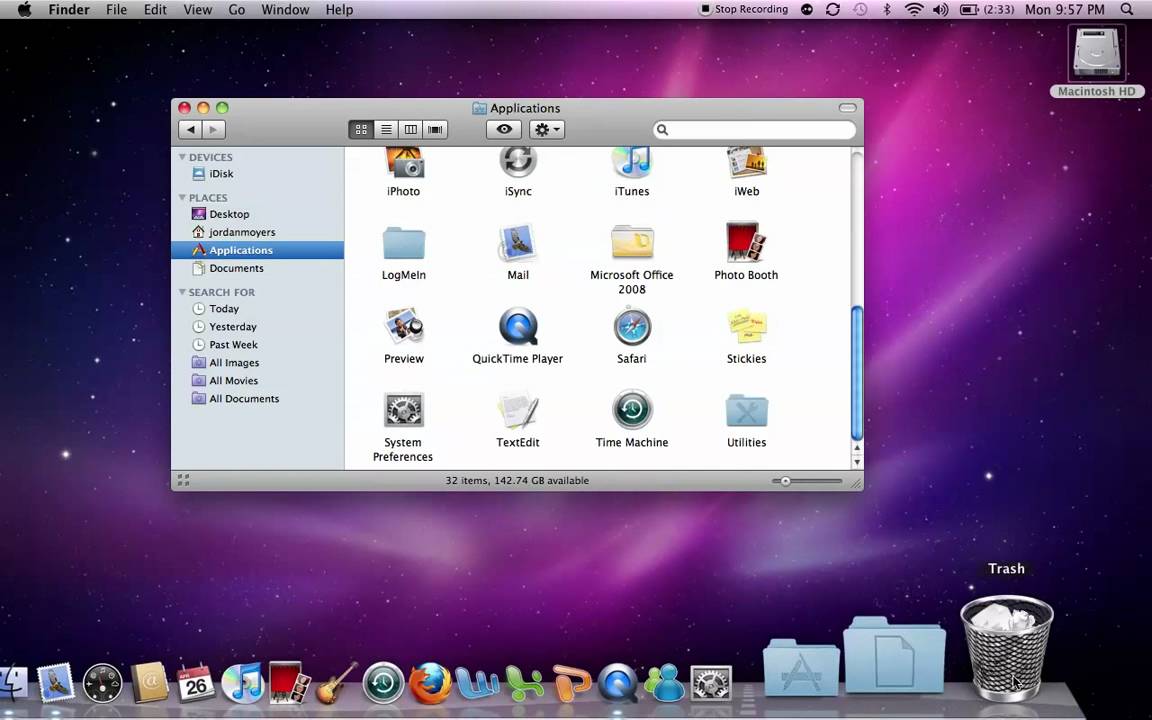Launch Microsoft Excel from the Dock
1152x720 pixels.
point(525,683)
